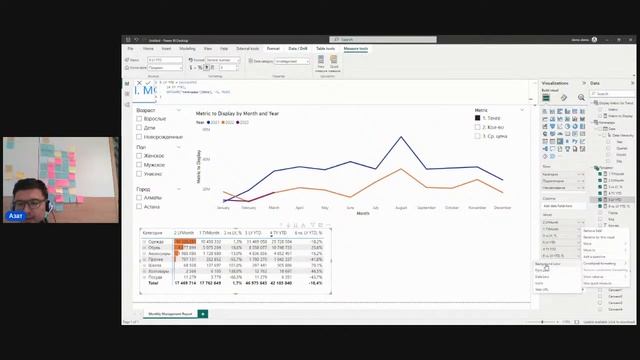
Task: Choose the Funnel visual icon
Action: pos(553,126)
